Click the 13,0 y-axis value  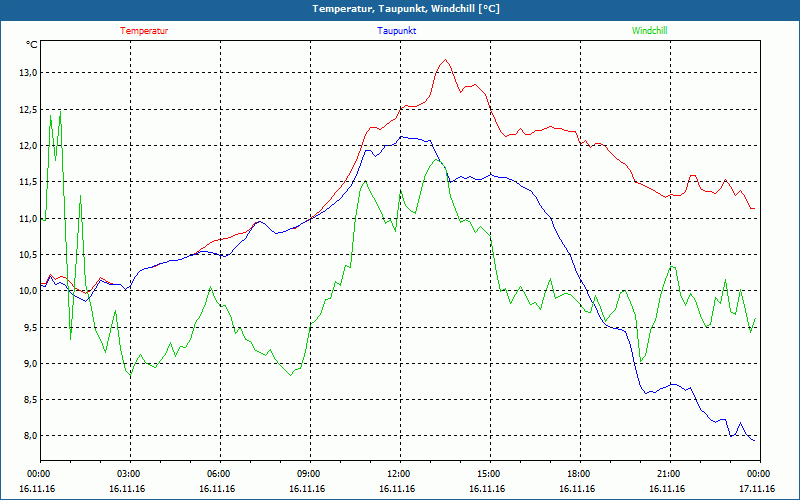click(x=29, y=73)
